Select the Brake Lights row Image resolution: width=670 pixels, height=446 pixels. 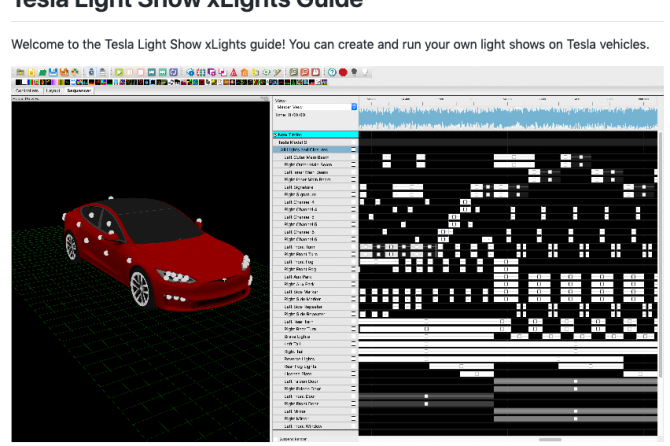click(315, 337)
